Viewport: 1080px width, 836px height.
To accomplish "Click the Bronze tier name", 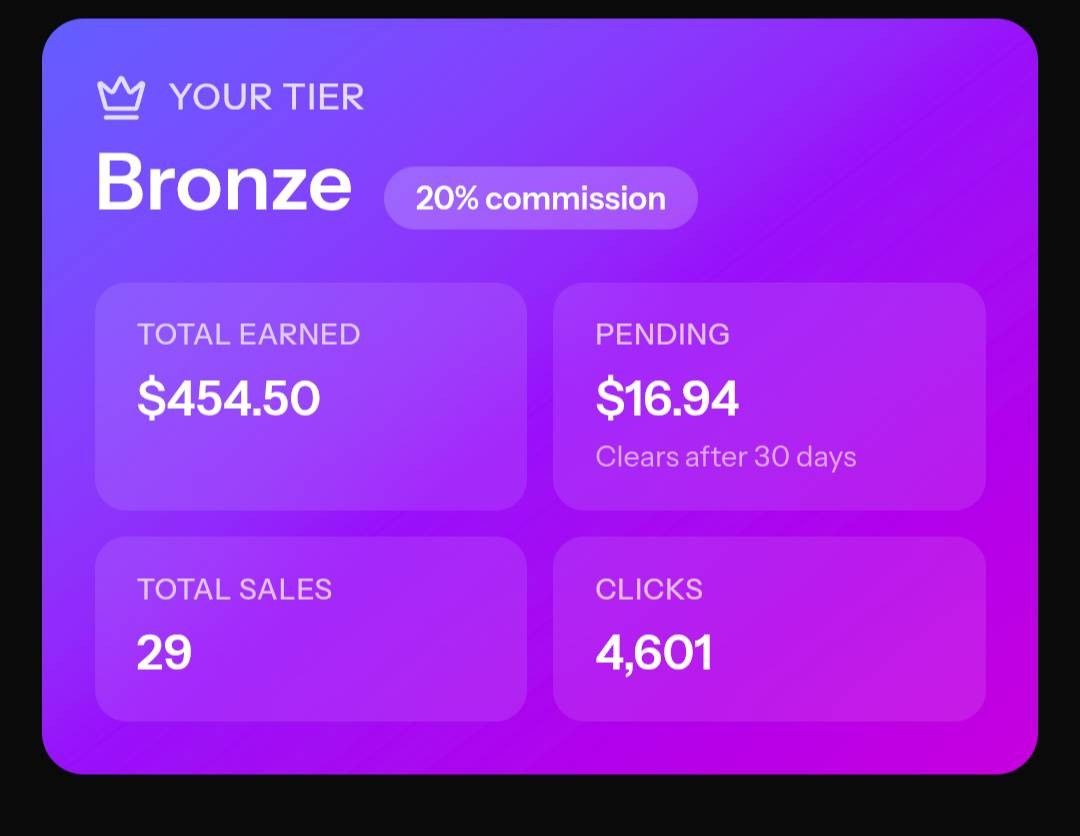I will click(224, 182).
